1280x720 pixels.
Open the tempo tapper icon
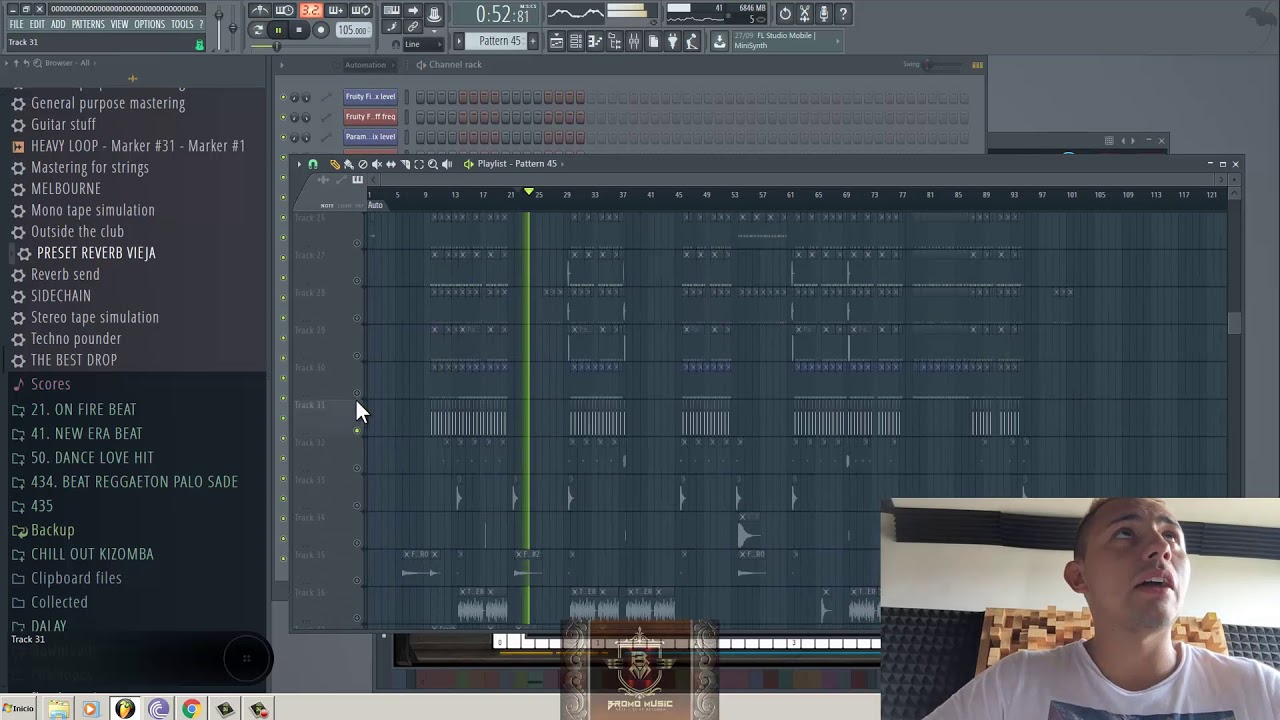(x=691, y=41)
